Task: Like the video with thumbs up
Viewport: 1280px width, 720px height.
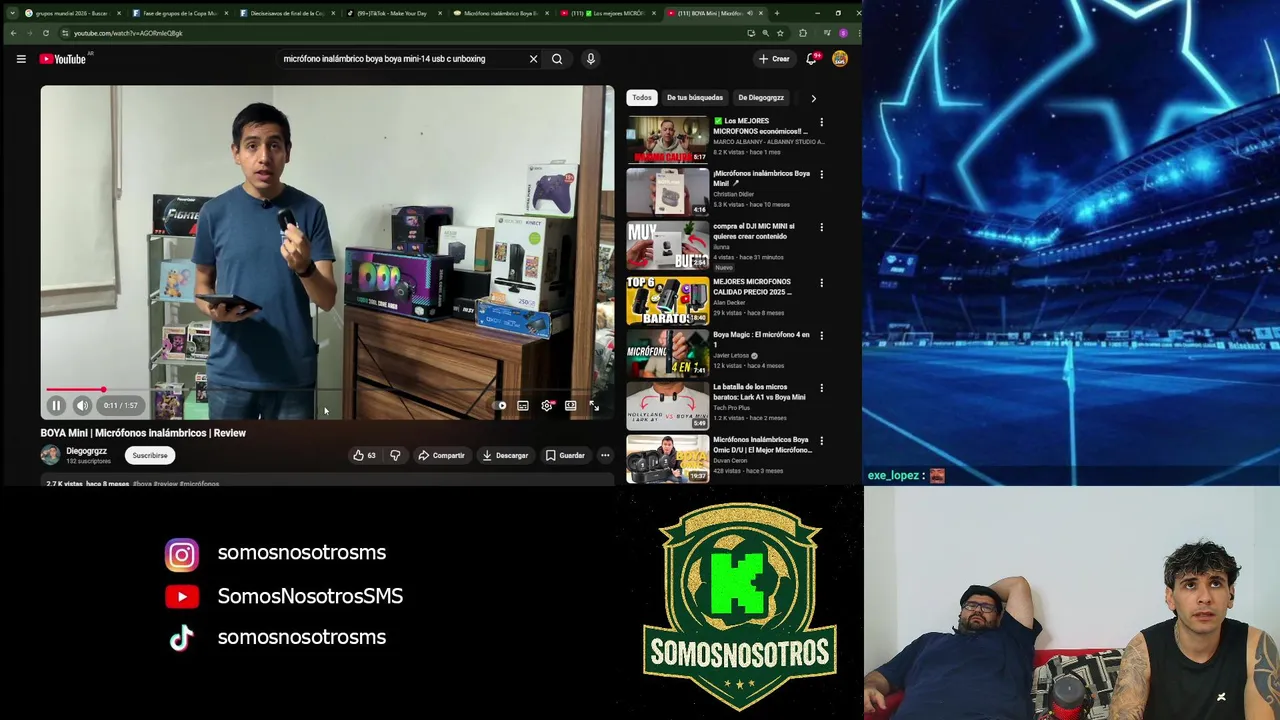Action: coord(364,456)
